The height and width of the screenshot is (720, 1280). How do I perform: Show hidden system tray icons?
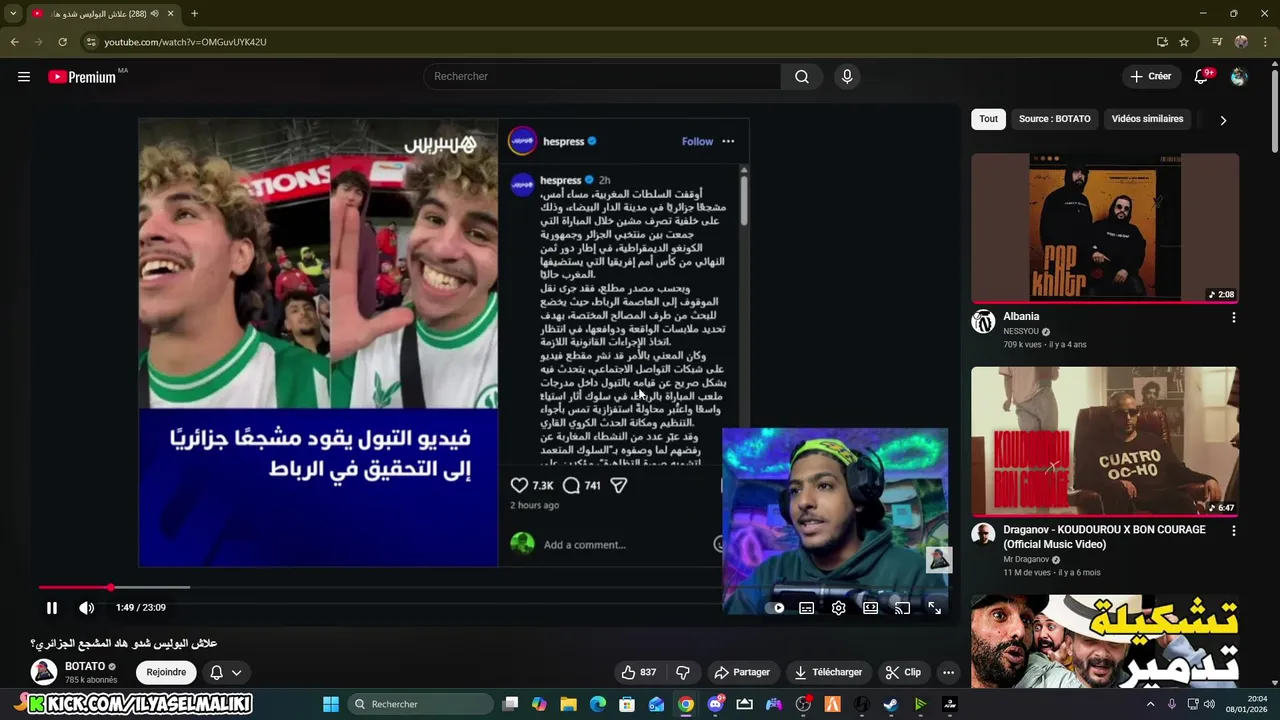pyautogui.click(x=1150, y=704)
